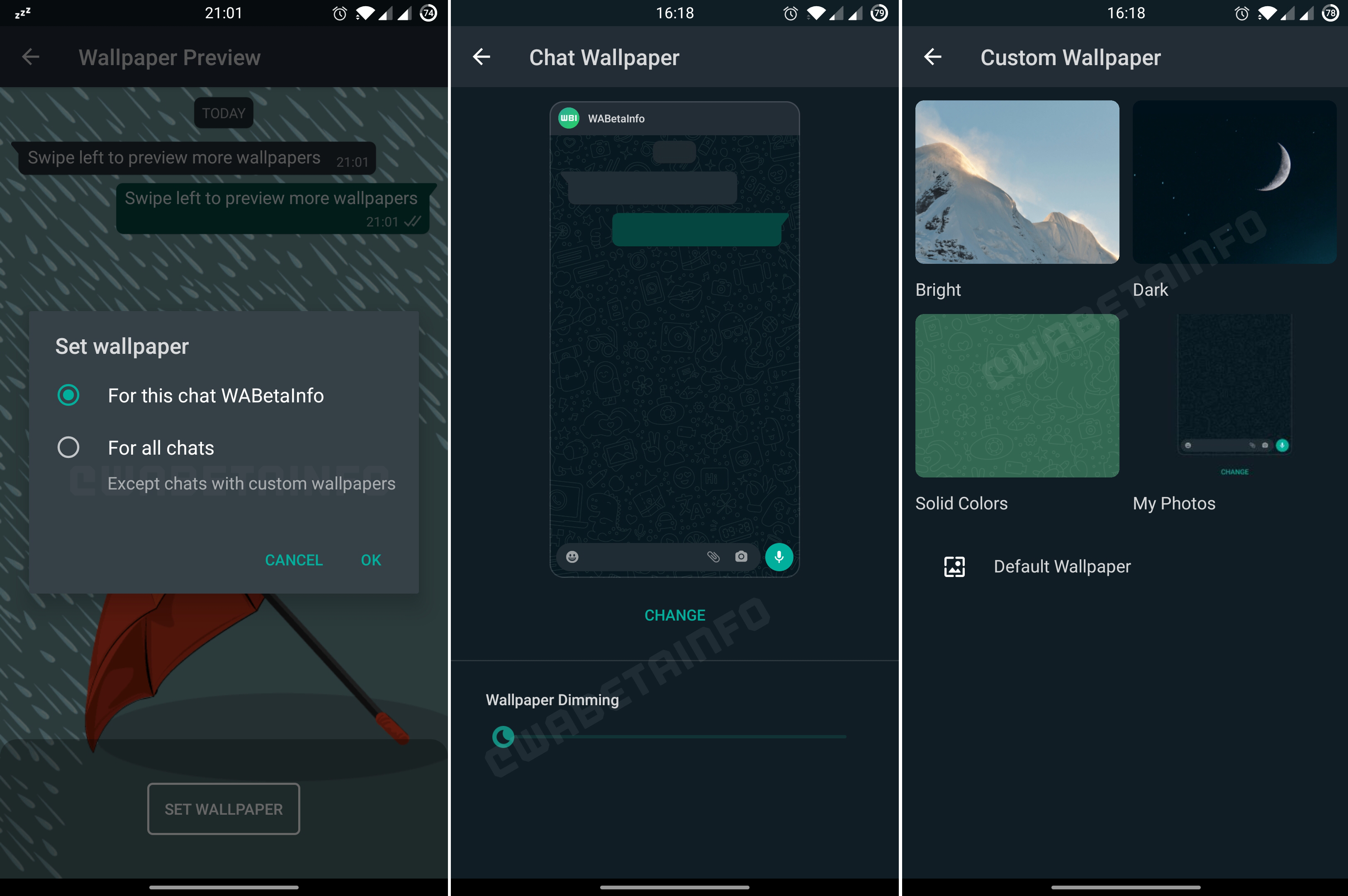The image size is (1348, 896).
Task: Click the WABetaInfo contact avatar icon
Action: coord(568,117)
